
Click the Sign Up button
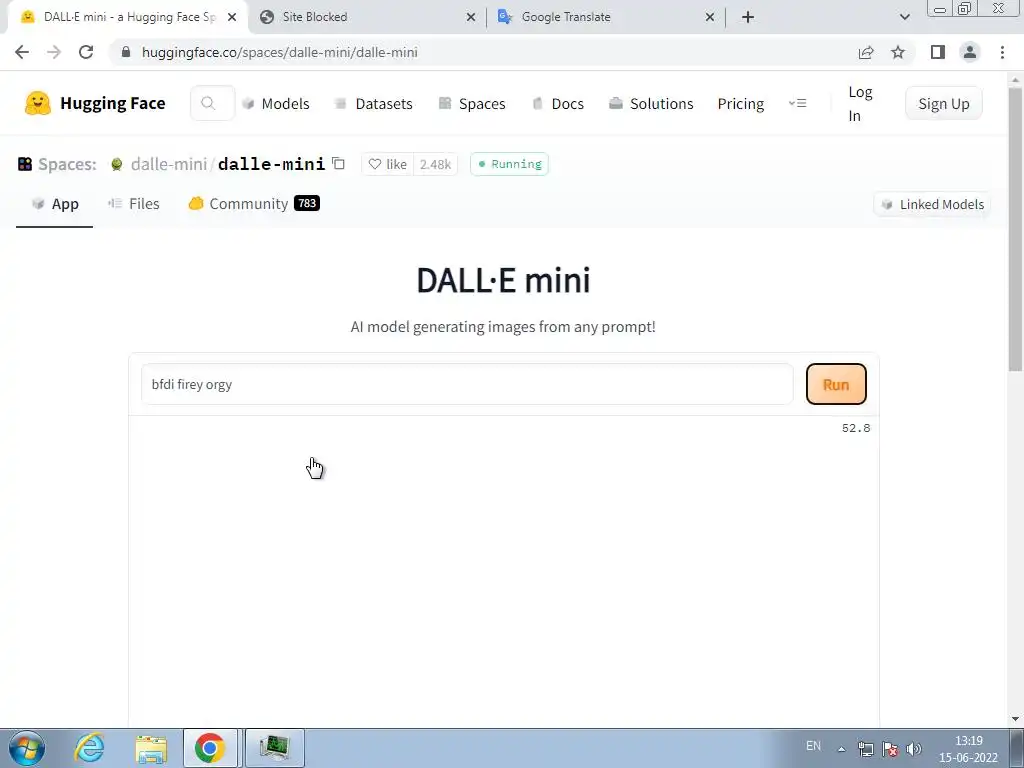pyautogui.click(x=944, y=103)
